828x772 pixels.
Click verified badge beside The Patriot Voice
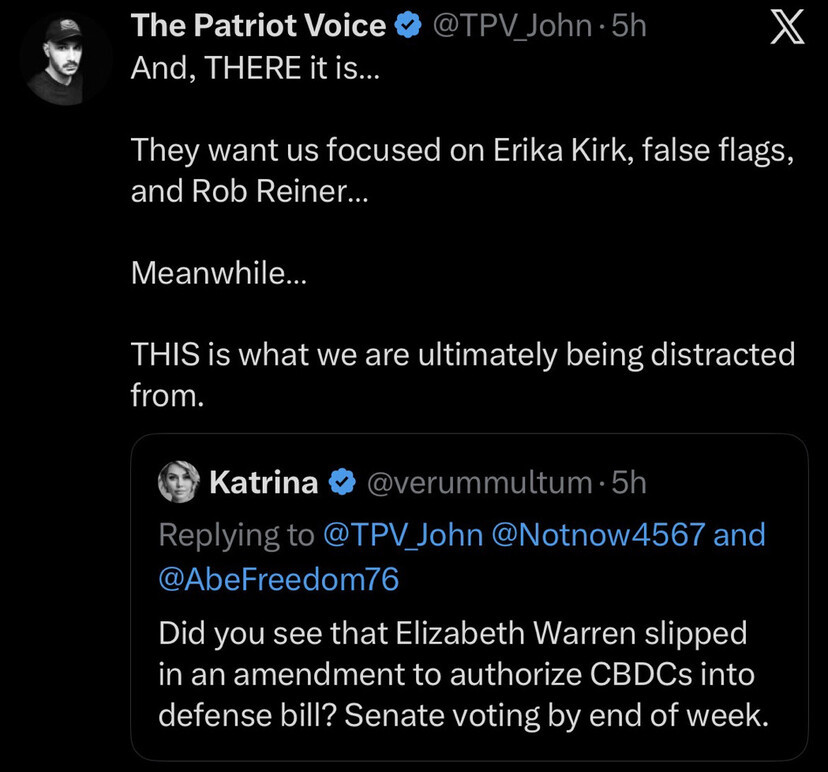pos(409,27)
